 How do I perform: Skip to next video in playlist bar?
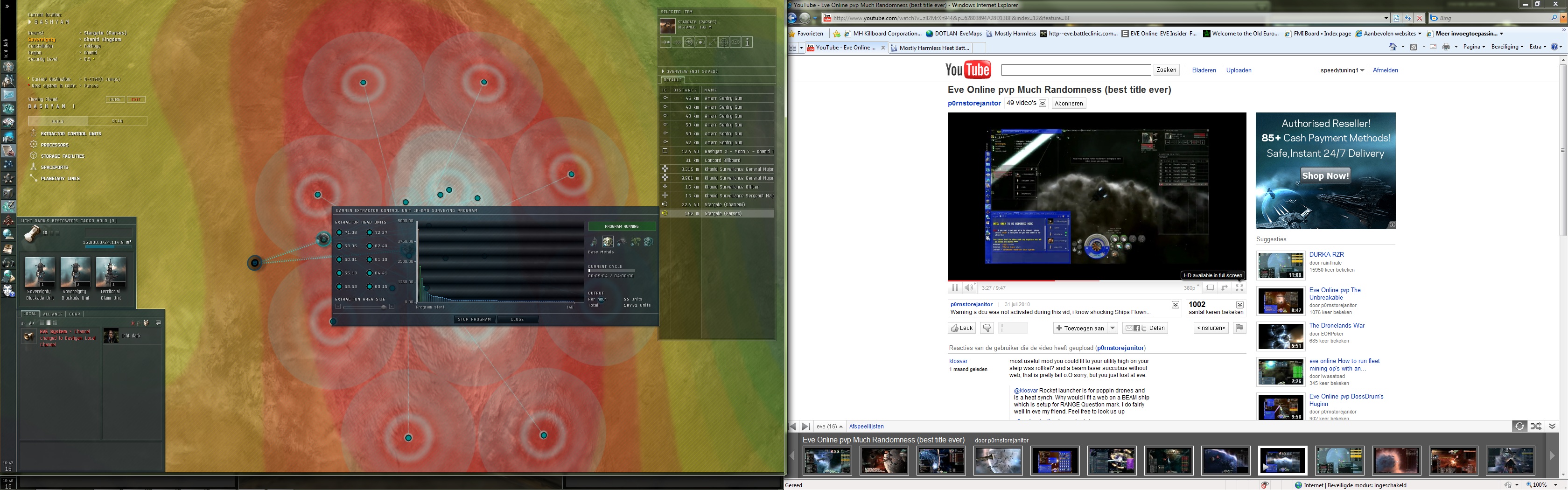[806, 427]
